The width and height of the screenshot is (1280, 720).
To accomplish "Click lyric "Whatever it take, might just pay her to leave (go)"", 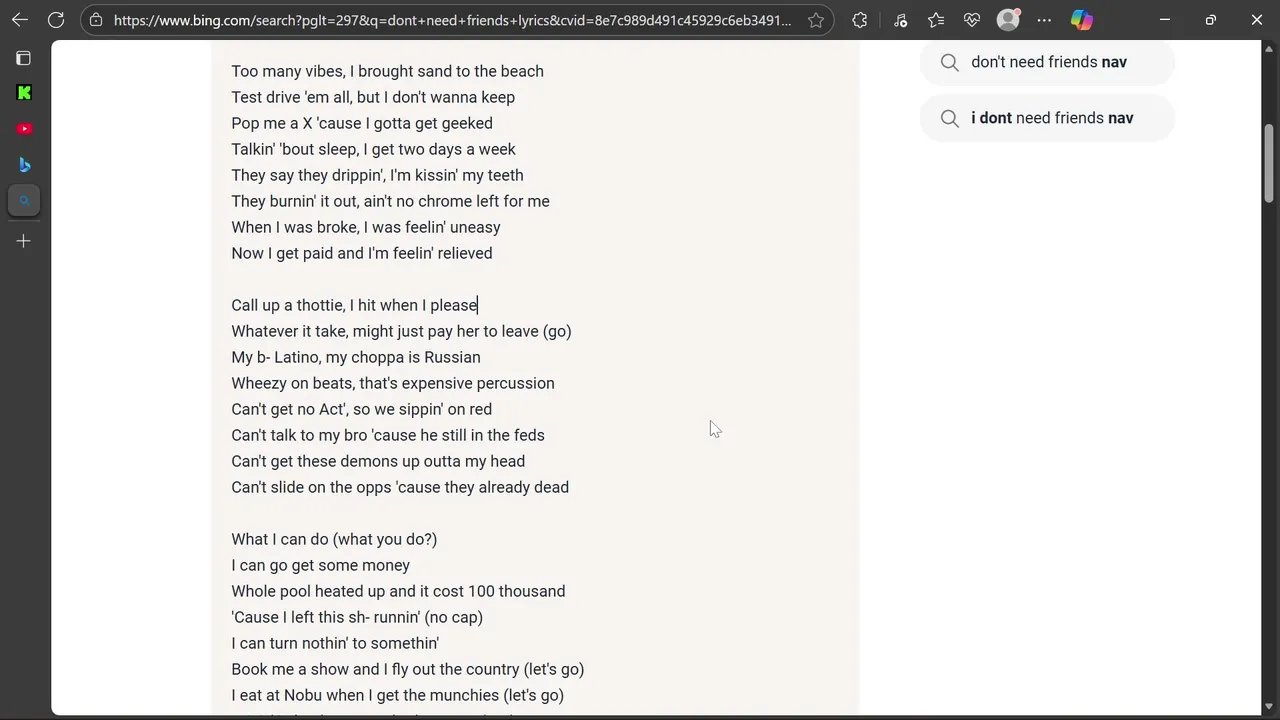I will point(402,331).
